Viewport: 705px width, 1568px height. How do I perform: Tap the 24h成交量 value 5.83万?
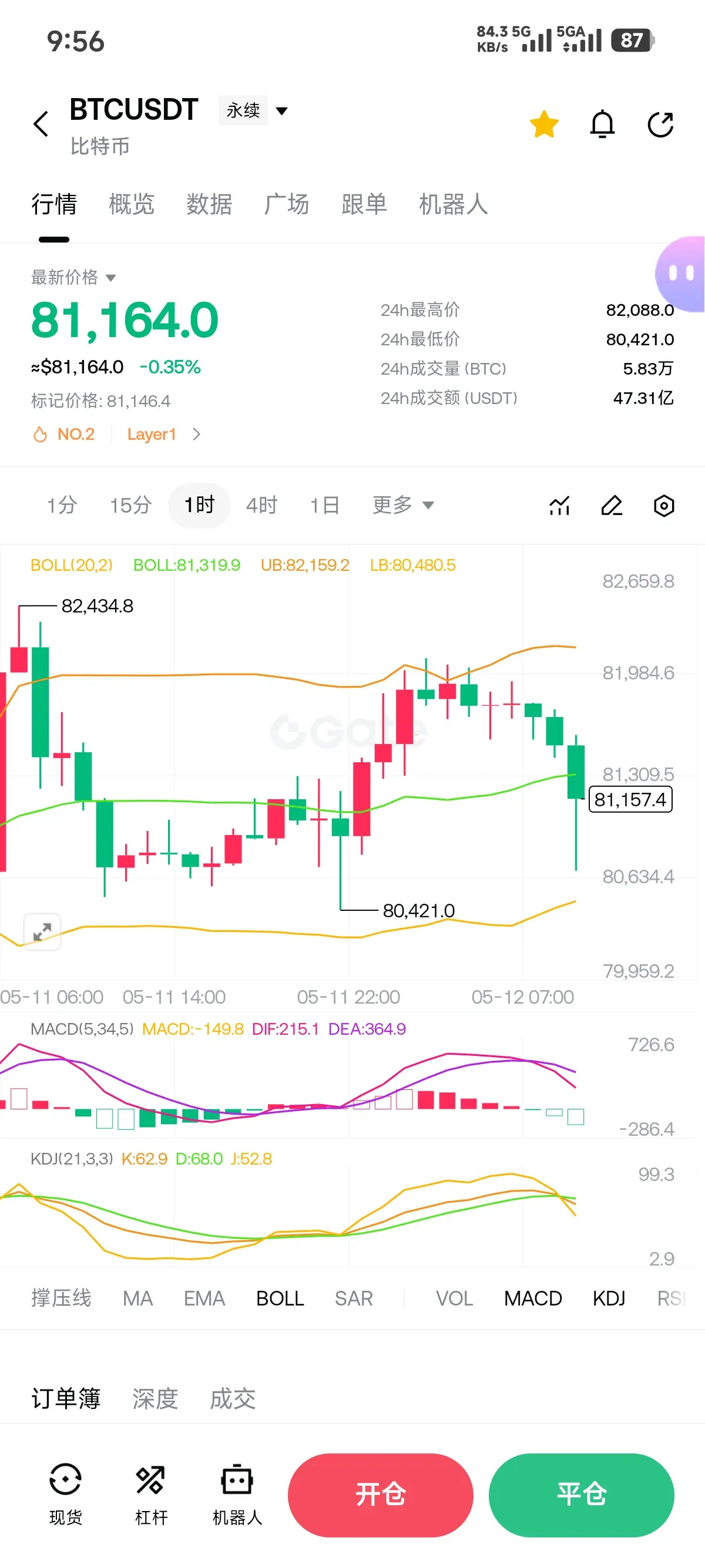click(649, 368)
